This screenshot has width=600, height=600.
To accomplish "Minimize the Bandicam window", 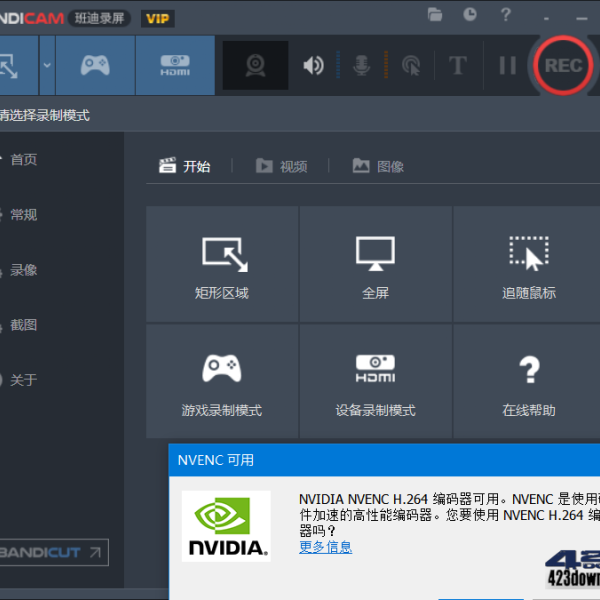I will click(x=582, y=18).
